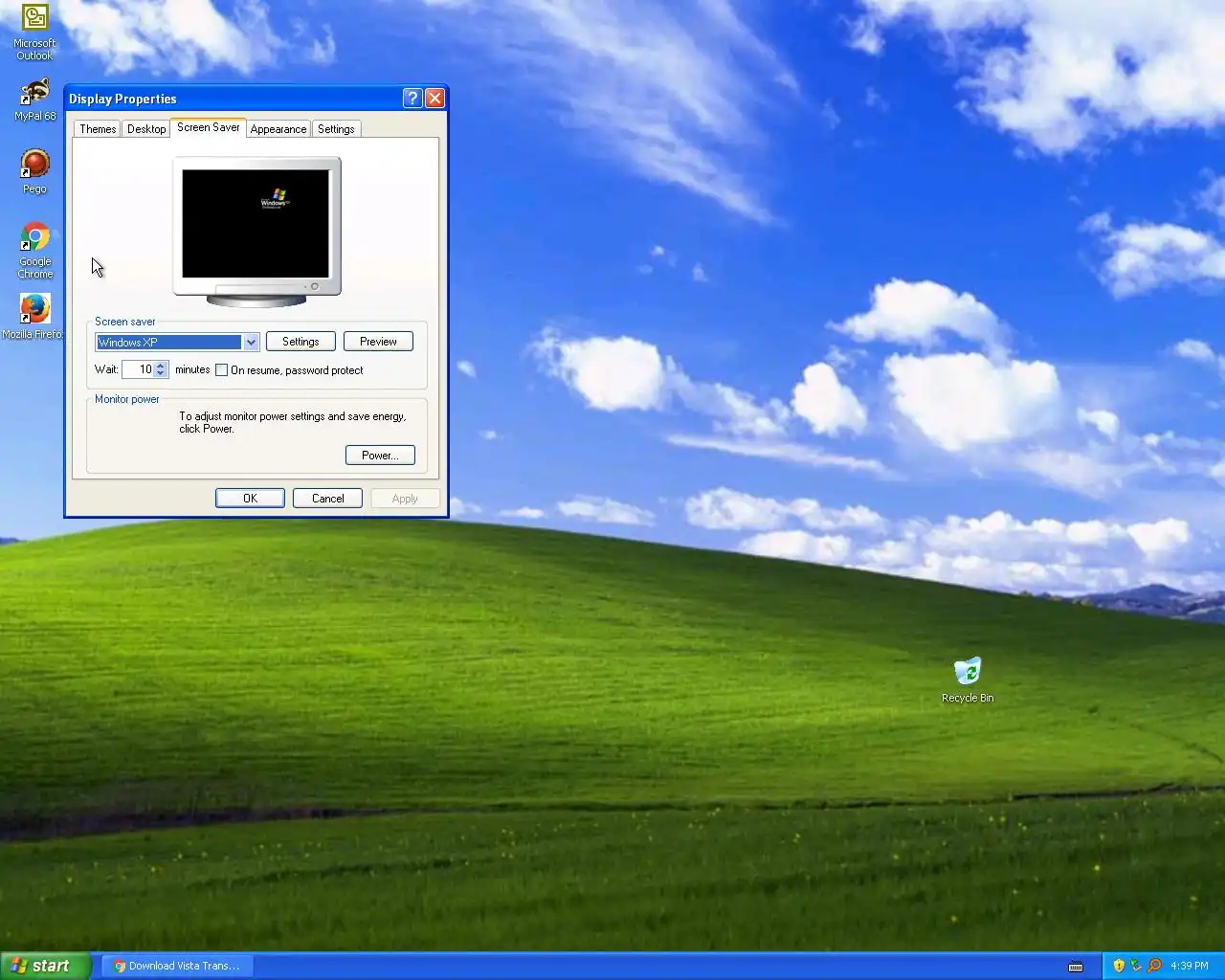This screenshot has width=1225, height=980.
Task: Click the help question mark in Display Properties
Action: click(412, 98)
